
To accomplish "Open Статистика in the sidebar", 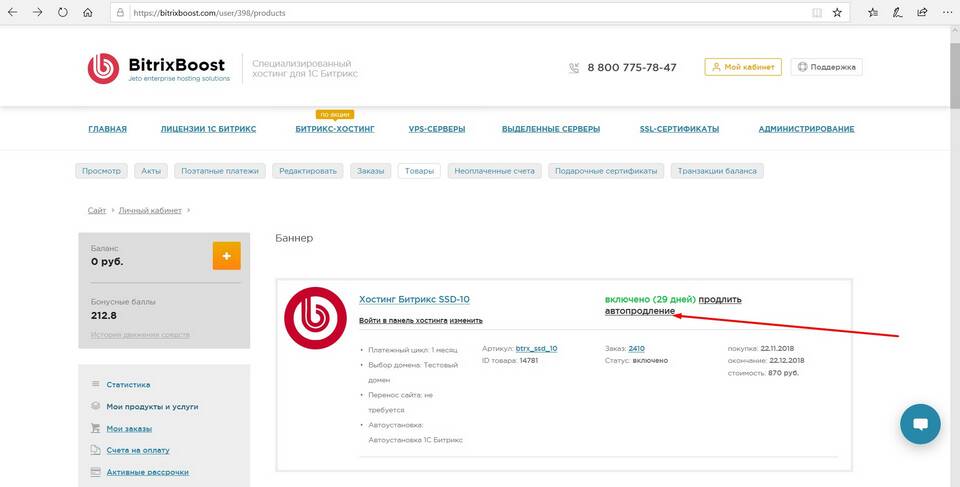I will (x=128, y=385).
